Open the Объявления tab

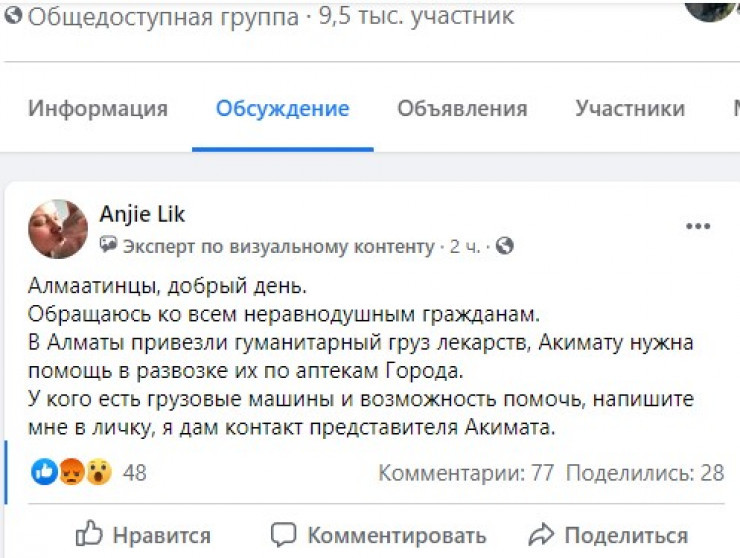pos(462,109)
